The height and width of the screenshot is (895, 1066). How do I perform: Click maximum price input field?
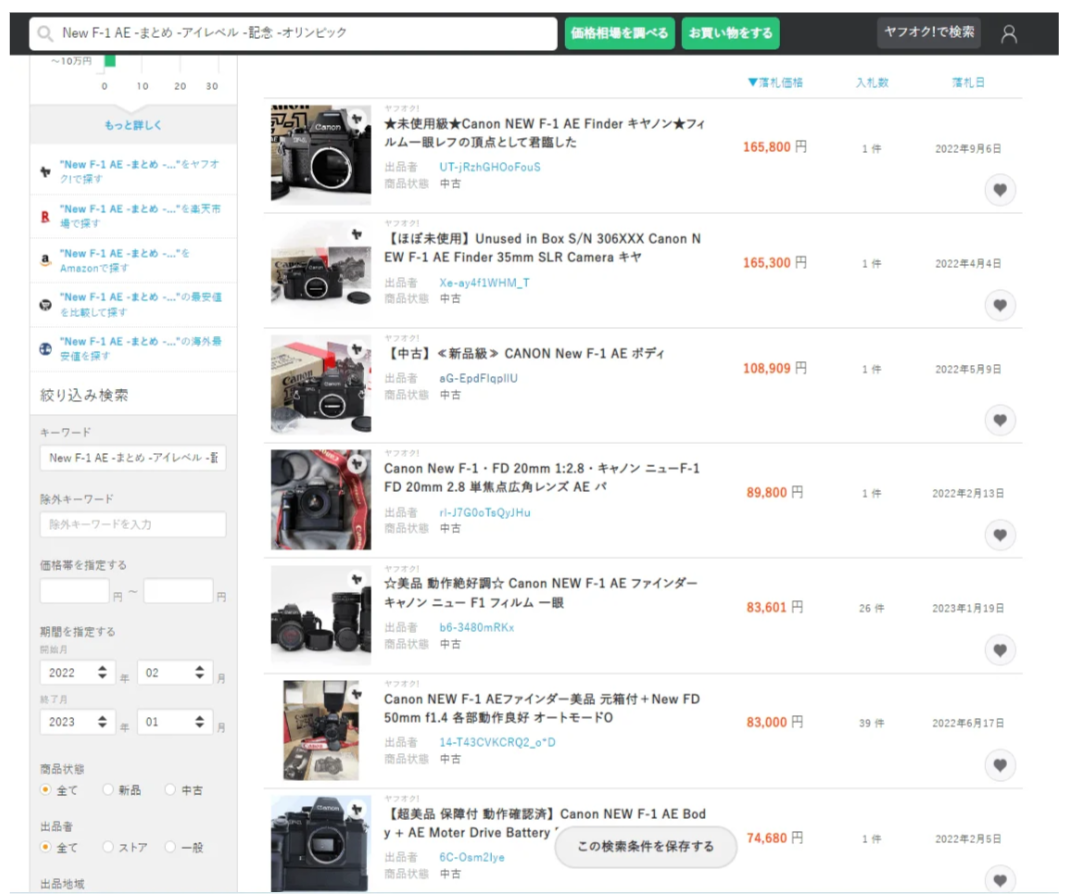click(179, 591)
